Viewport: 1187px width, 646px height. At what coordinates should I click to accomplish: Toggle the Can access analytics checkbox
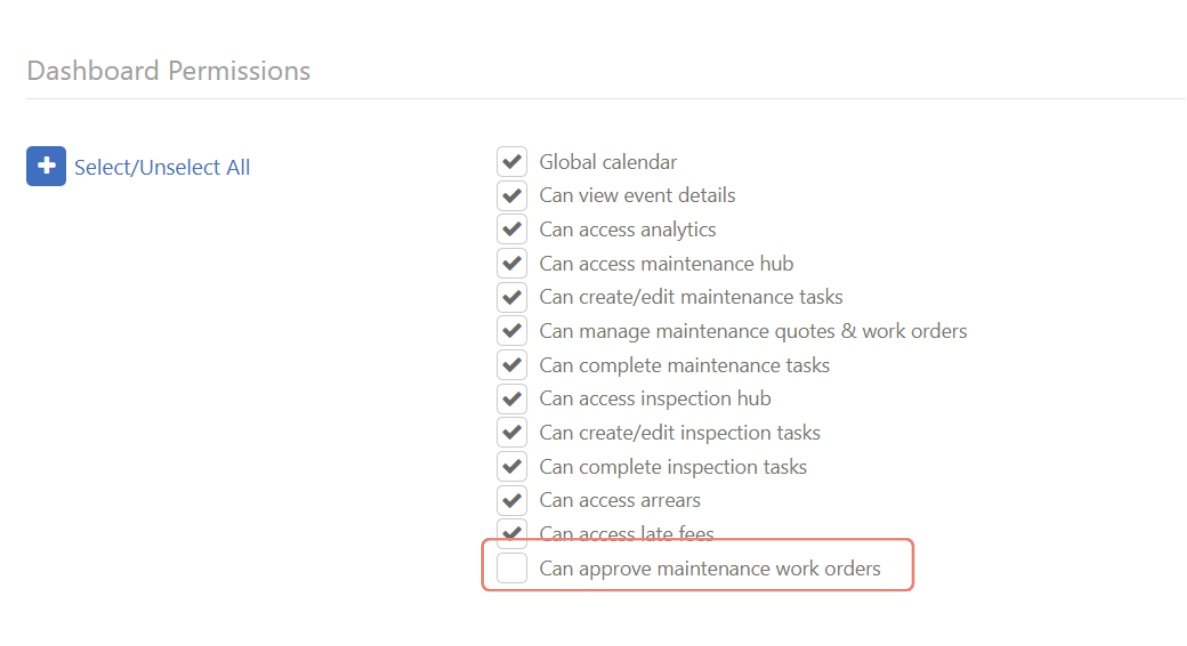512,229
